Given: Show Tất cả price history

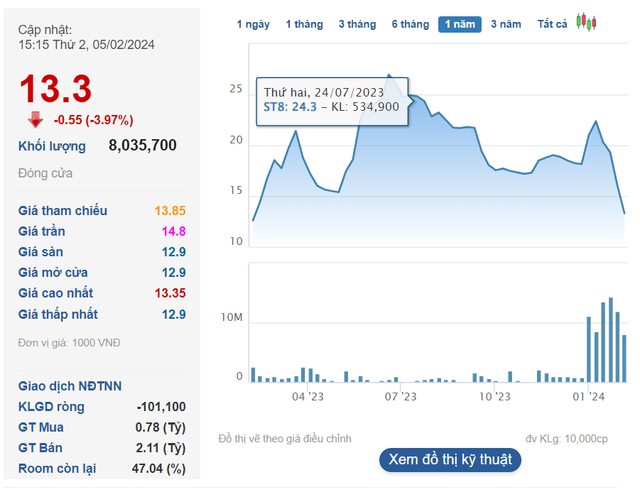Looking at the screenshot, I should pyautogui.click(x=552, y=24).
